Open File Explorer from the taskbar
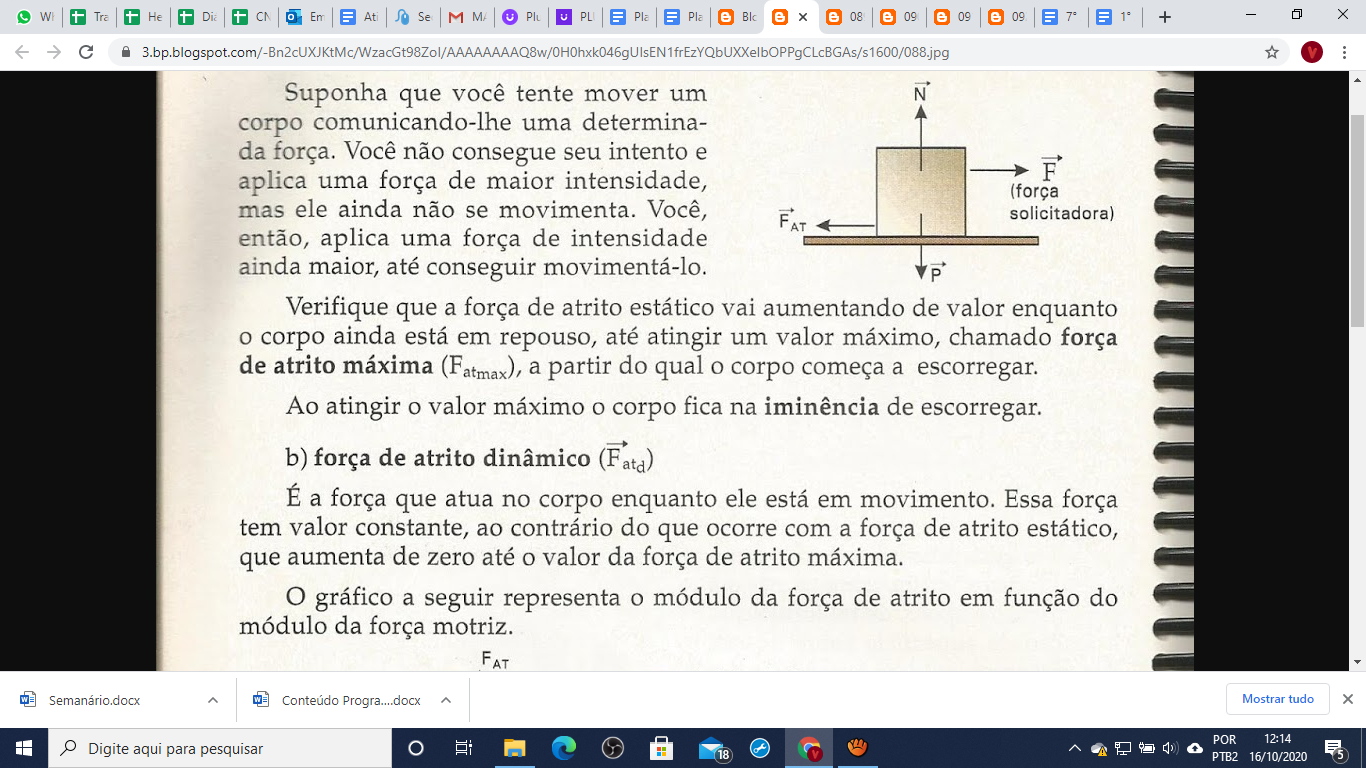The image size is (1366, 768). (514, 748)
